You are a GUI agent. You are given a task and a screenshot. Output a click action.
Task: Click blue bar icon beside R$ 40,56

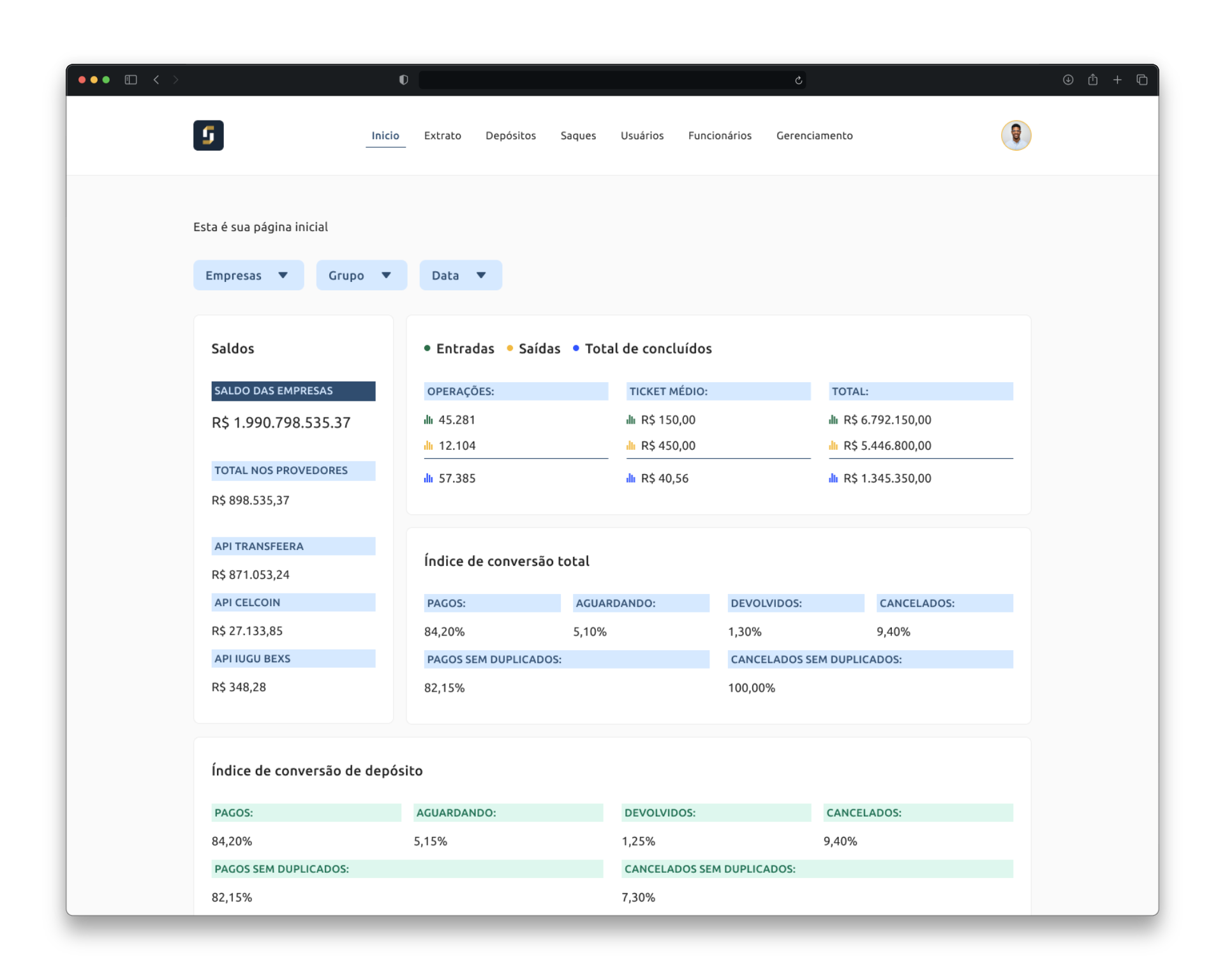[x=630, y=478]
